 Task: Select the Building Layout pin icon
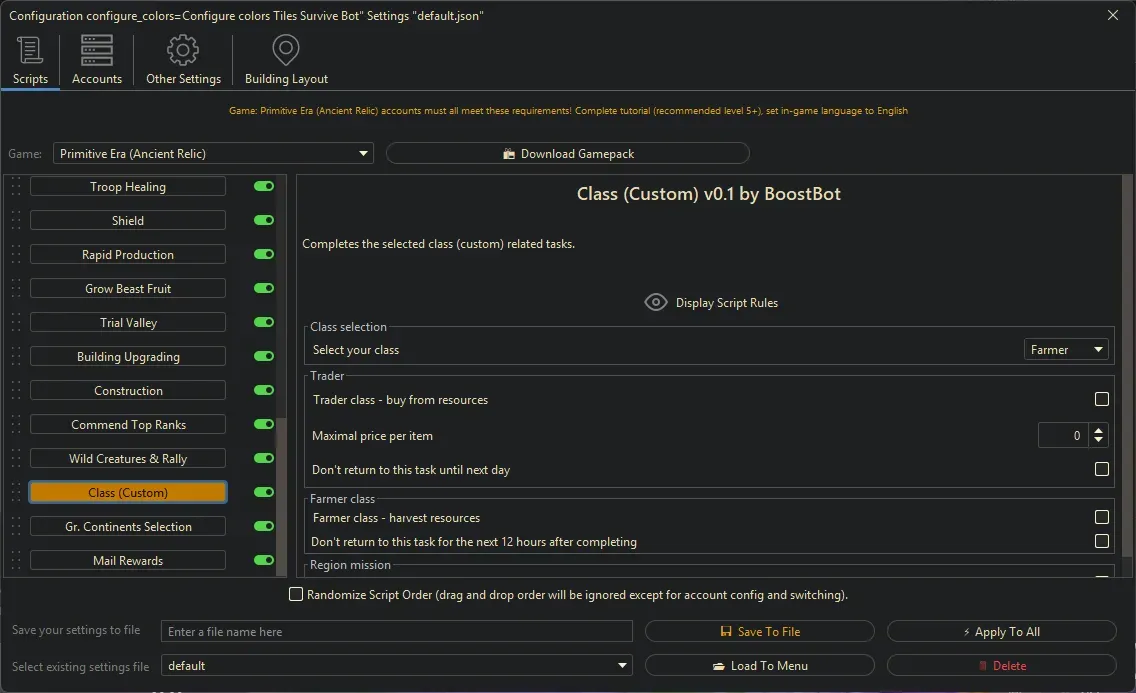point(286,49)
